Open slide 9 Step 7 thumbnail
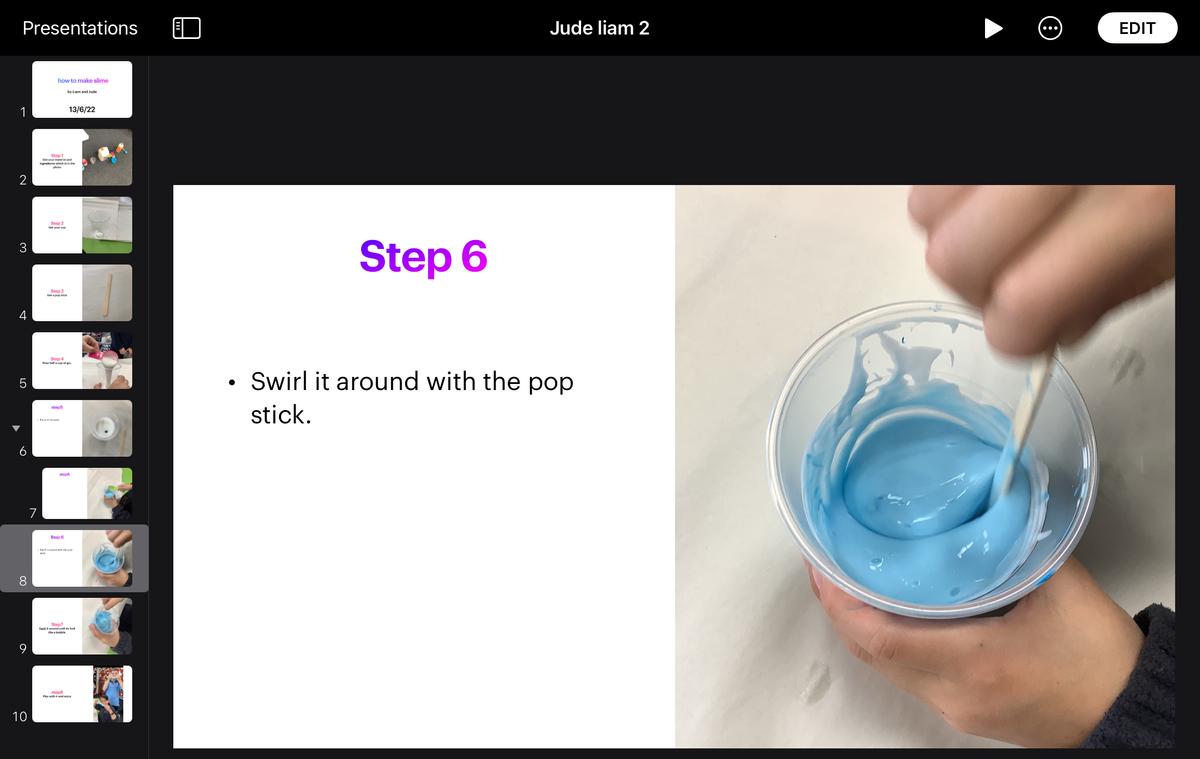Screen dimensions: 1200x759 (x=82, y=626)
